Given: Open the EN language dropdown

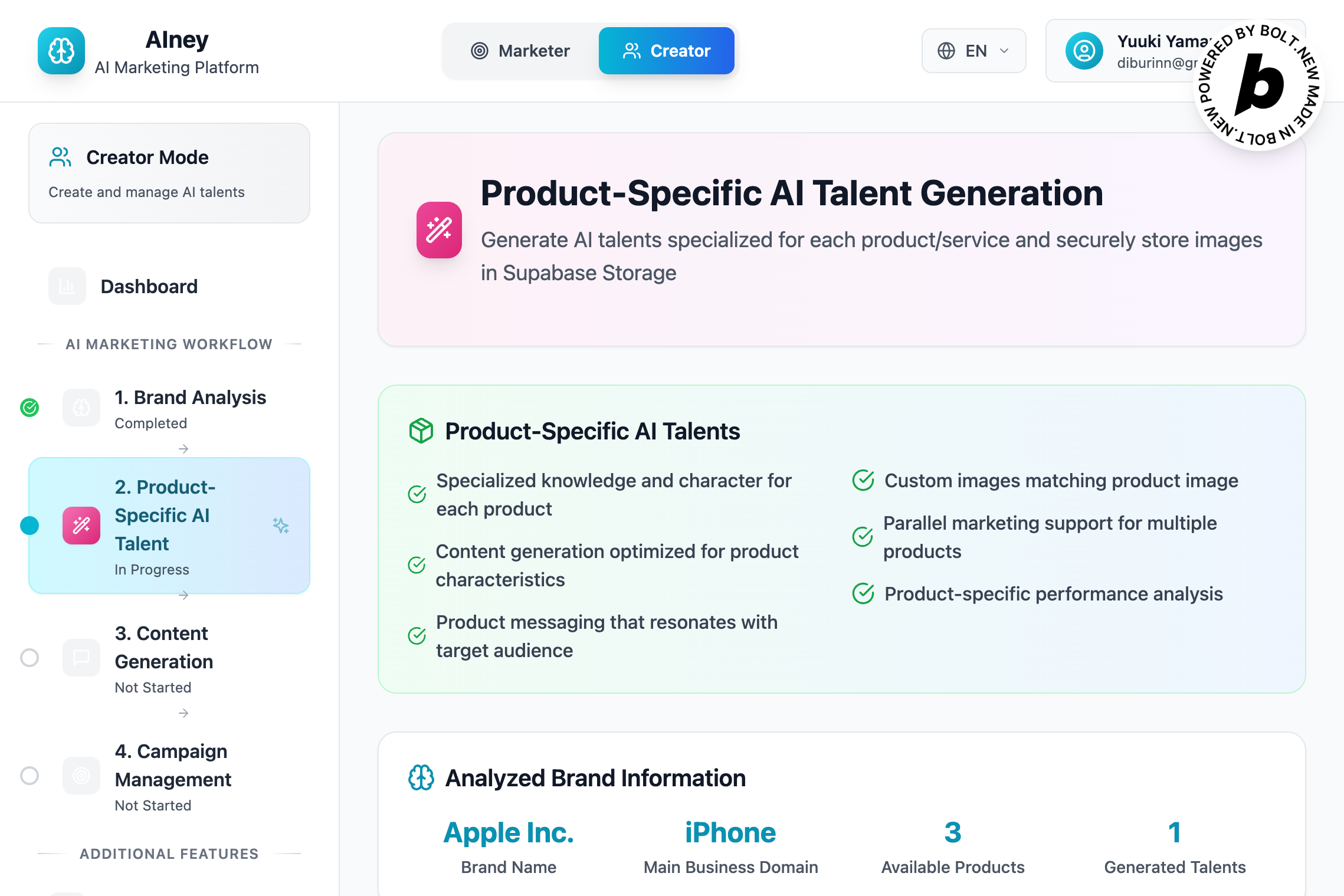Looking at the screenshot, I should pyautogui.click(x=973, y=51).
